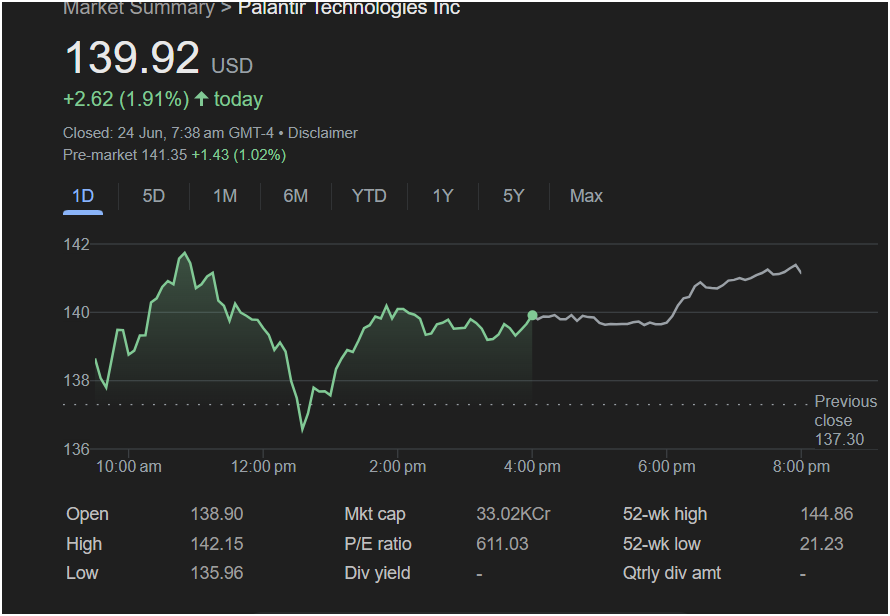The height and width of the screenshot is (616, 890).
Task: Click the 52-wk high value 144.86
Action: [826, 514]
